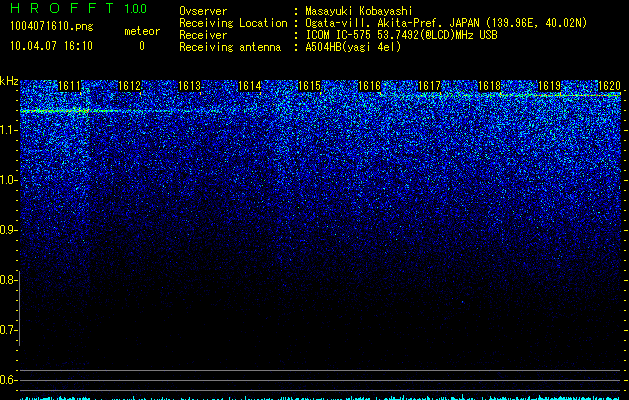The image size is (629, 400).
Task: Select the filename 1004071610.png
Action: (52, 27)
